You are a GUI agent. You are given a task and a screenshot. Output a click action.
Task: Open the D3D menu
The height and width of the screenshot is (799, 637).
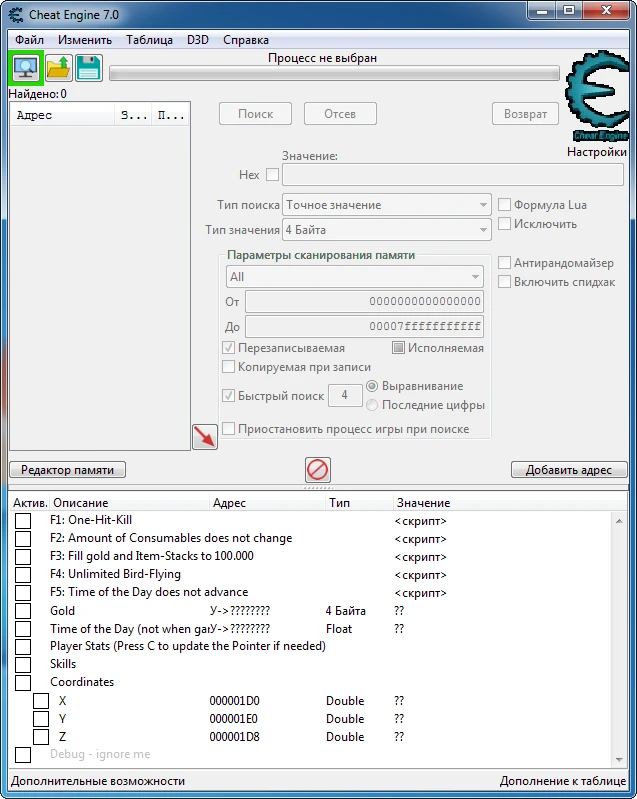[198, 40]
